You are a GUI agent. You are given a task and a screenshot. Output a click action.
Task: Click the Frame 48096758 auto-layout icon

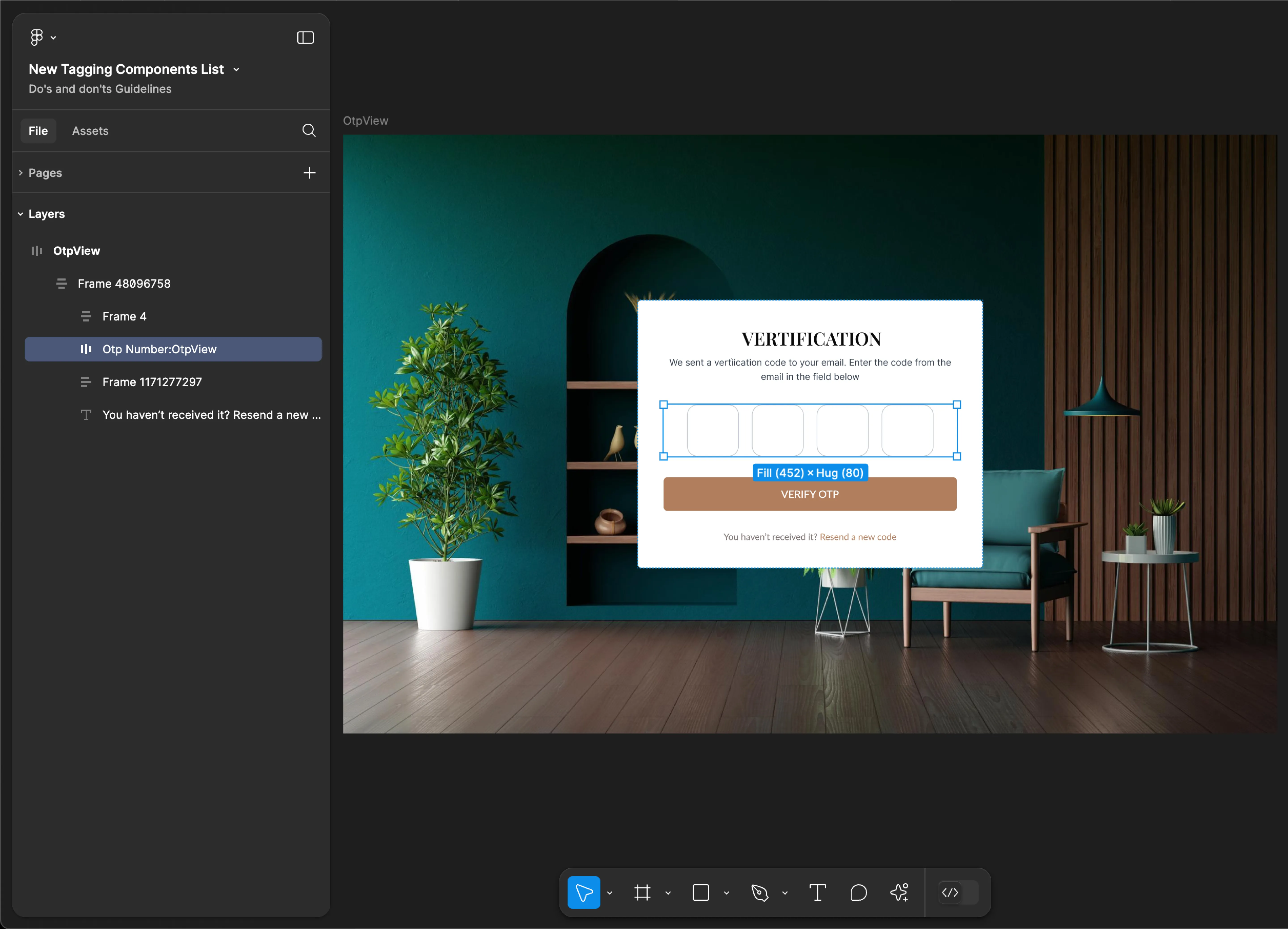61,283
